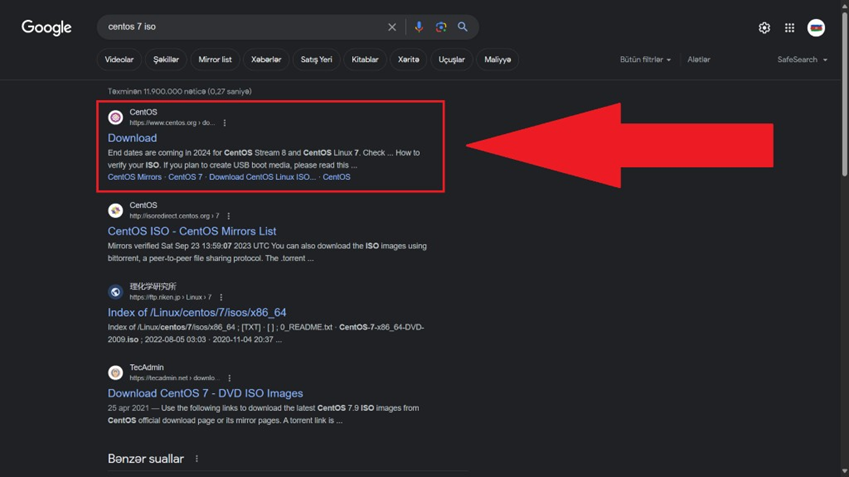Open Download CentOS 7 - DVD ISO Images result
The image size is (849, 477).
pyautogui.click(x=205, y=394)
